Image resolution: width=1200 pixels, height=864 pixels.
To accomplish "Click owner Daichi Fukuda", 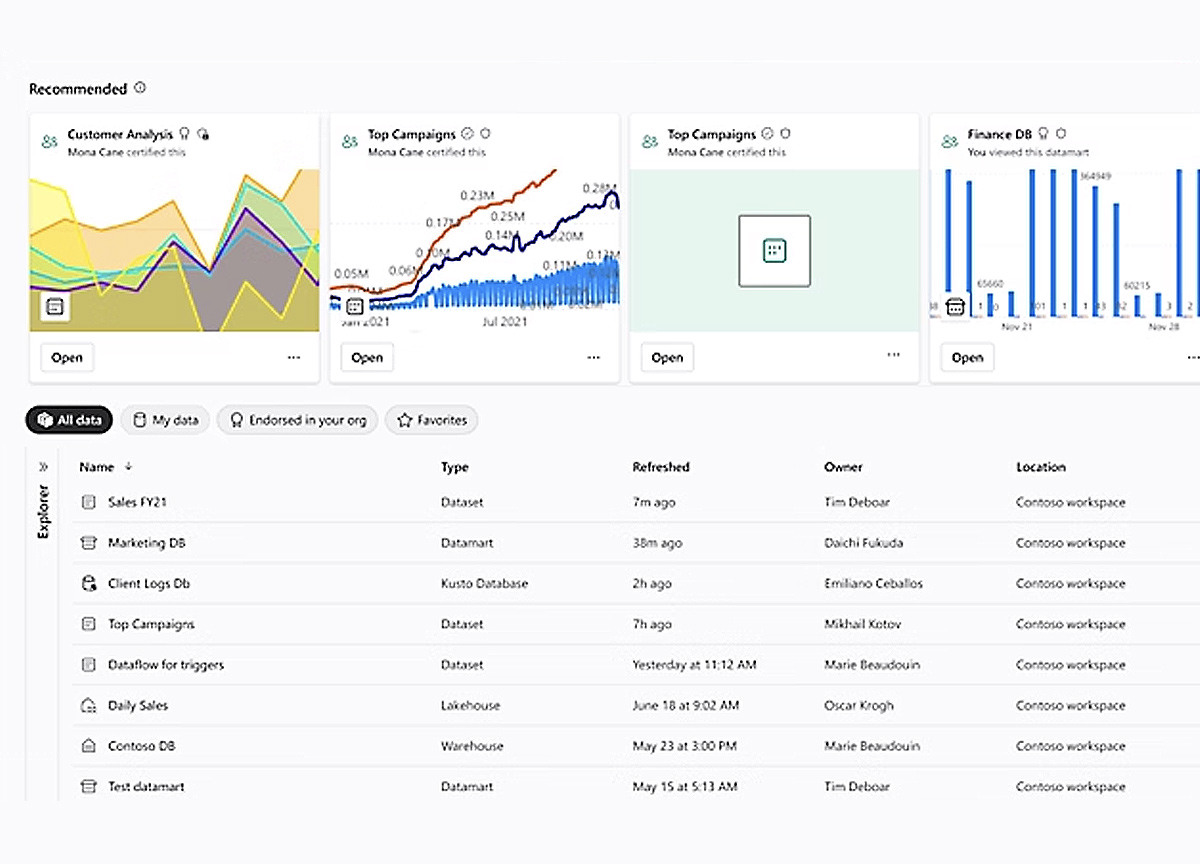I will point(863,543).
